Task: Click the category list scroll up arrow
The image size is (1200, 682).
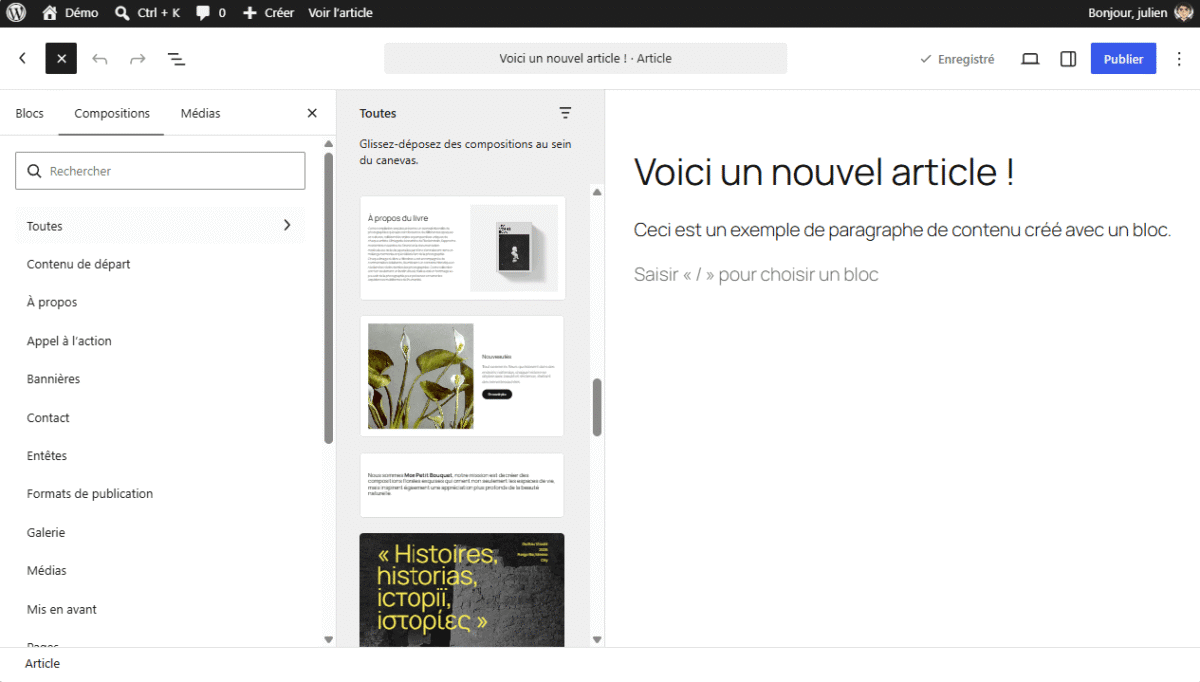Action: [328, 145]
